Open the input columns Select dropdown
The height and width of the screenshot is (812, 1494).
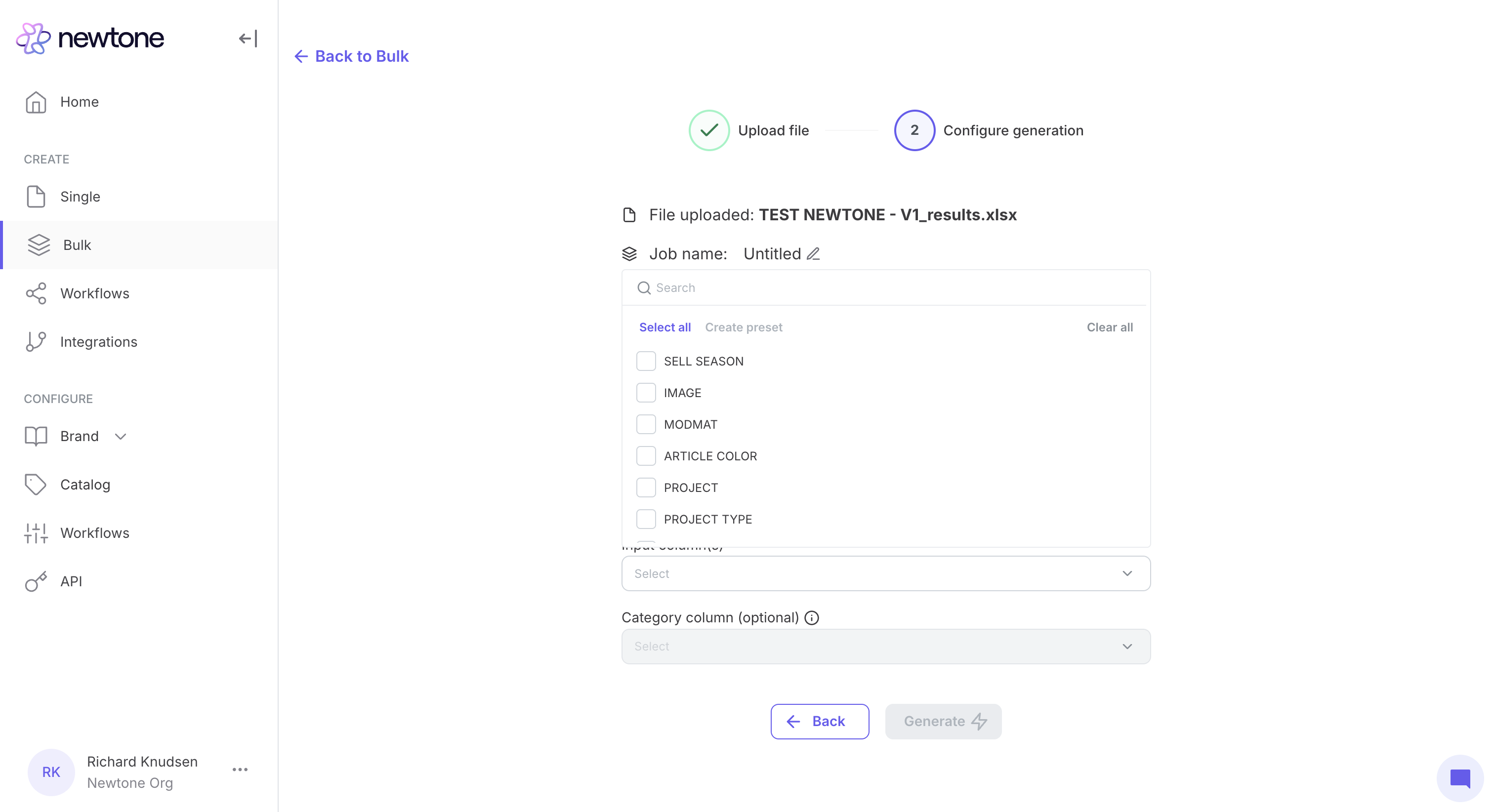[x=886, y=573]
